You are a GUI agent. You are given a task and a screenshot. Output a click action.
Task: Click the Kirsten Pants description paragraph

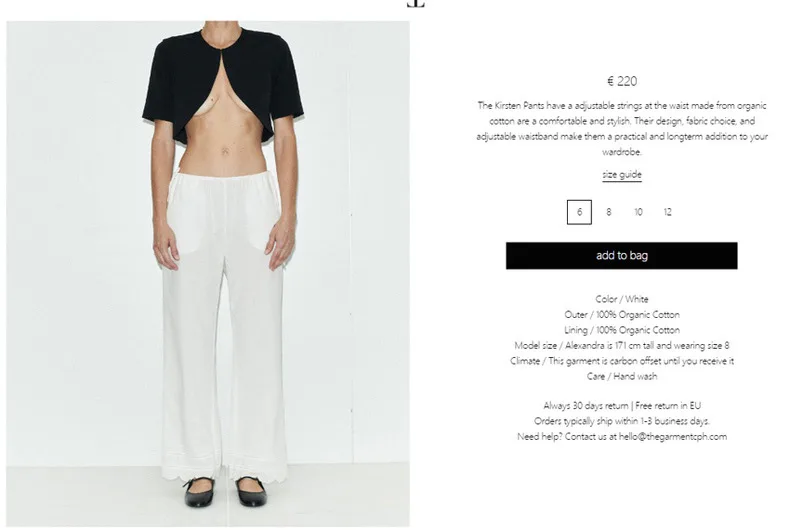[622, 128]
